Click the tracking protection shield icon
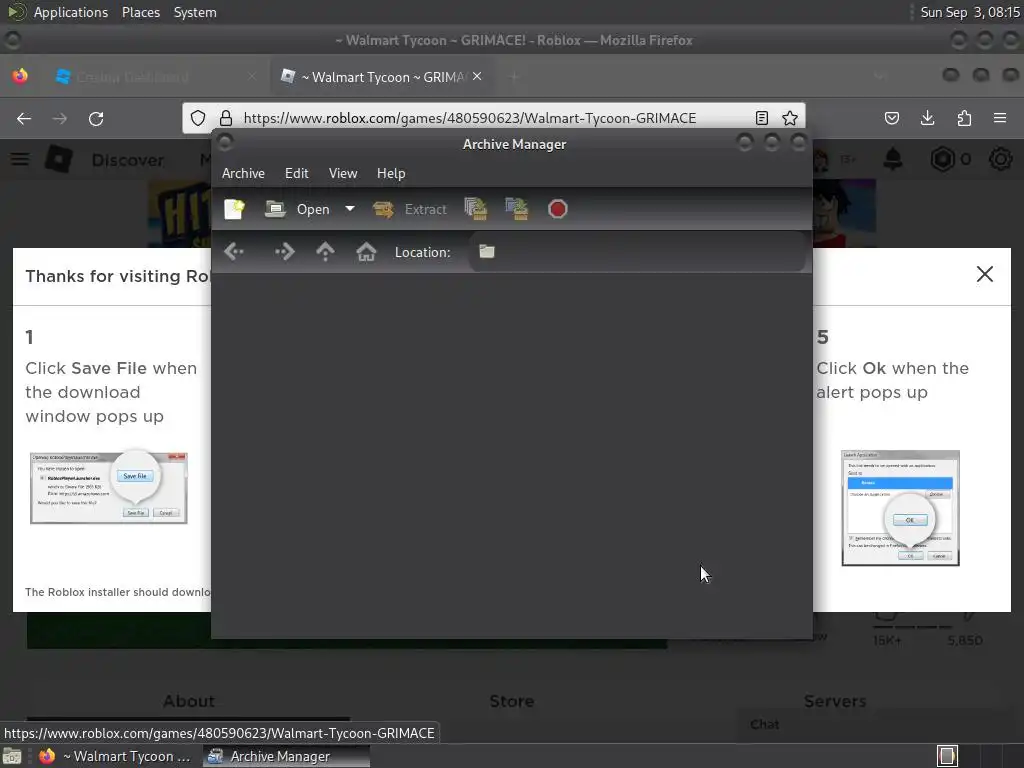Viewport: 1024px width, 768px height. click(198, 118)
